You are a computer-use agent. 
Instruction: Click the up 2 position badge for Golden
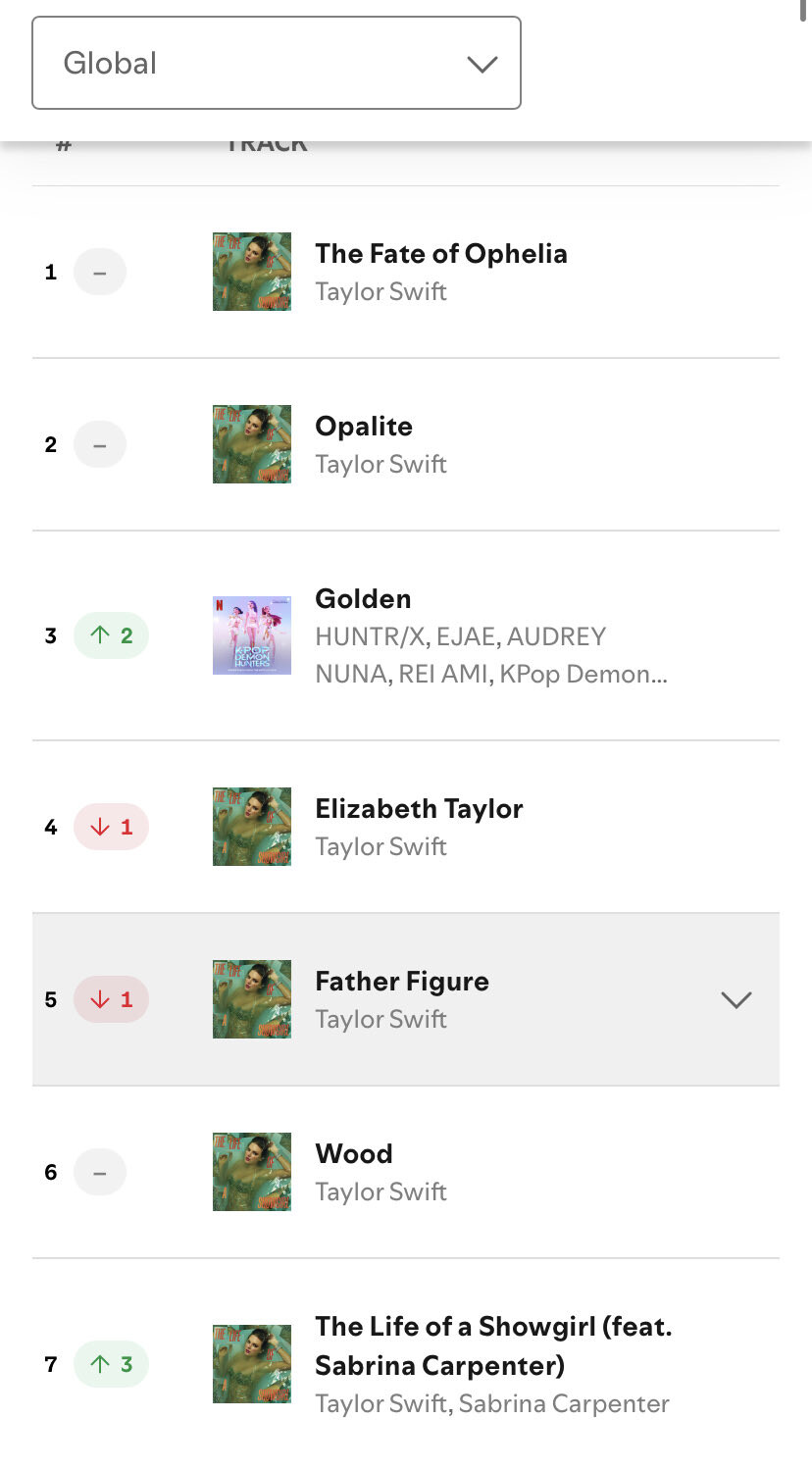111,635
